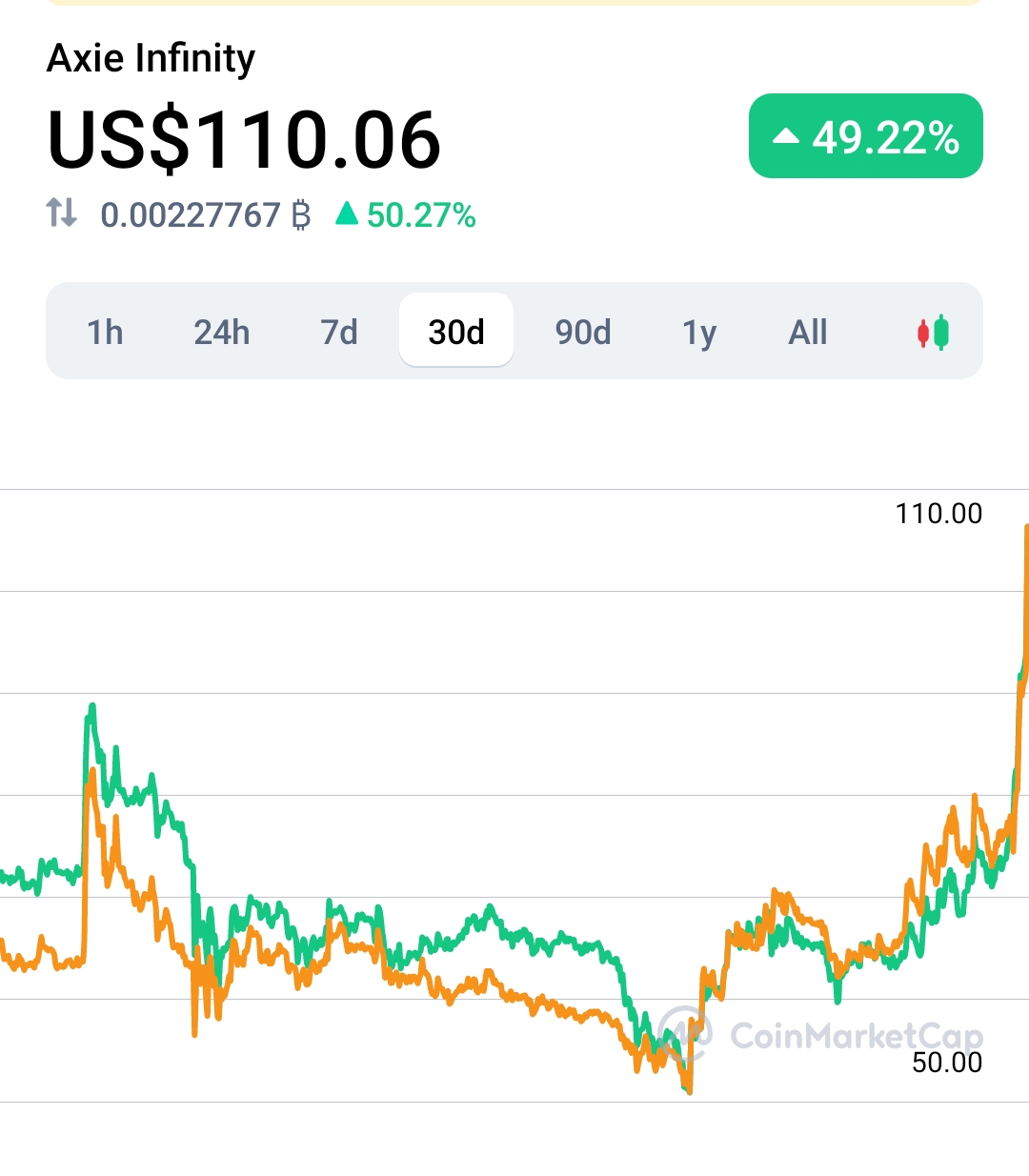Click the Axie Infinity title

tap(151, 58)
